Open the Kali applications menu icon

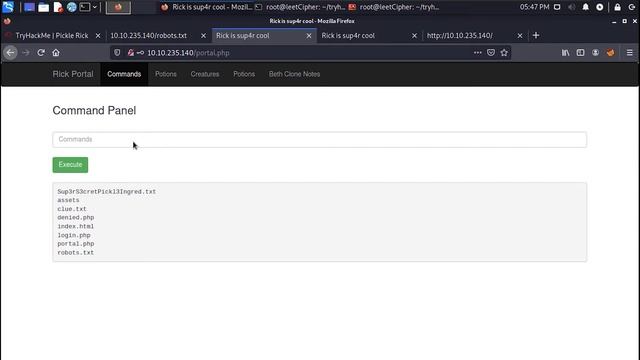8,7
